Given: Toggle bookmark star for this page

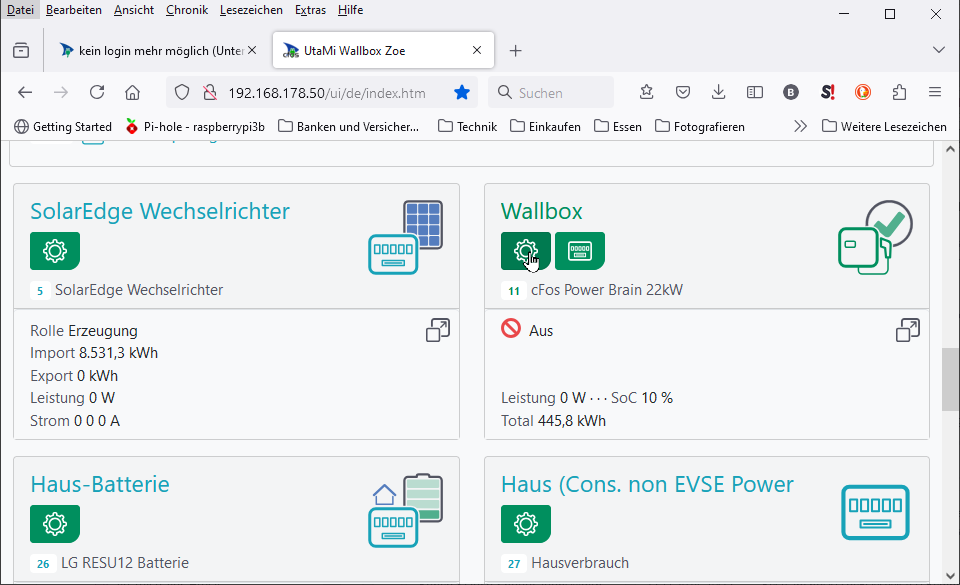Looking at the screenshot, I should [x=462, y=92].
